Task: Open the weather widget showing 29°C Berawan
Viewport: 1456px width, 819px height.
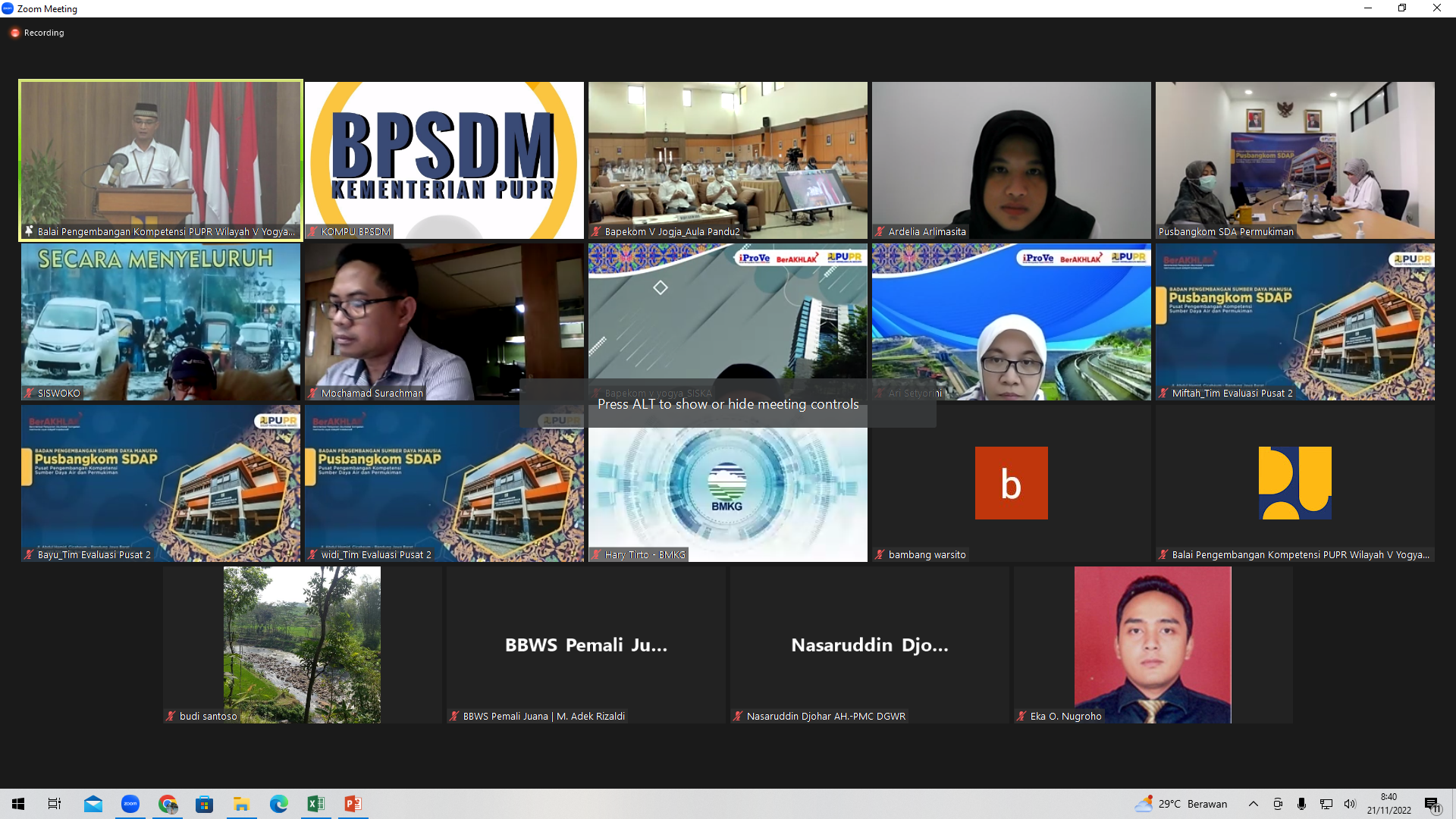Action: click(1181, 804)
